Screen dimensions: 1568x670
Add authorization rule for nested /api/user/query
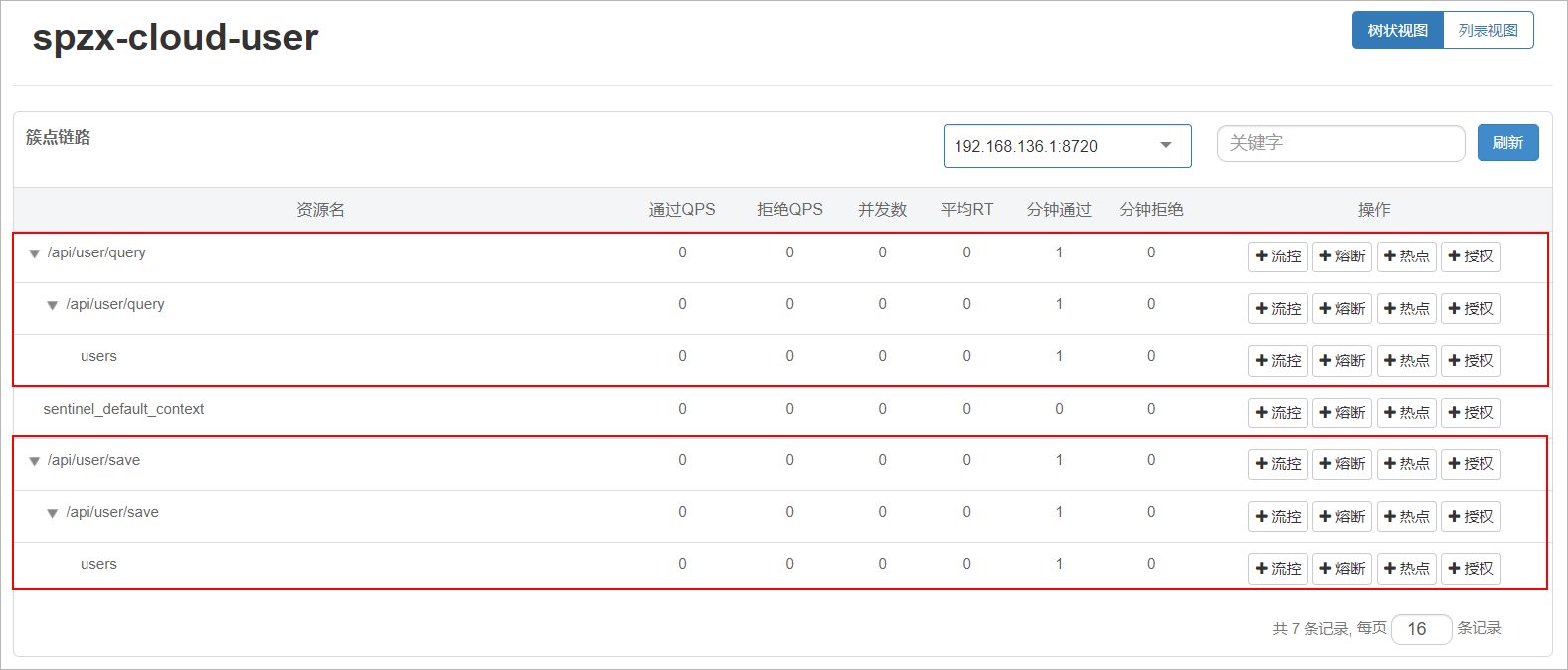1471,309
